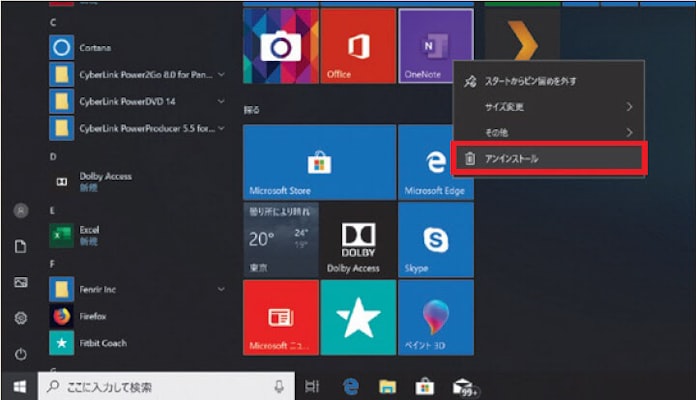Open the Dolby Access tile

click(x=358, y=240)
